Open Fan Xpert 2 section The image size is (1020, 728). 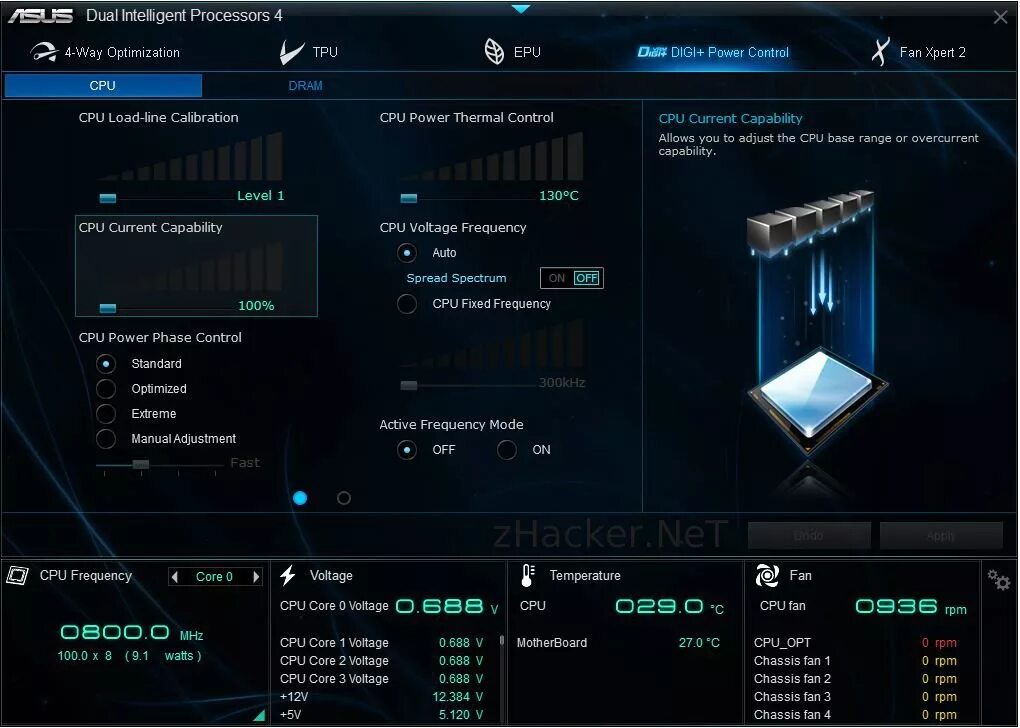point(919,52)
